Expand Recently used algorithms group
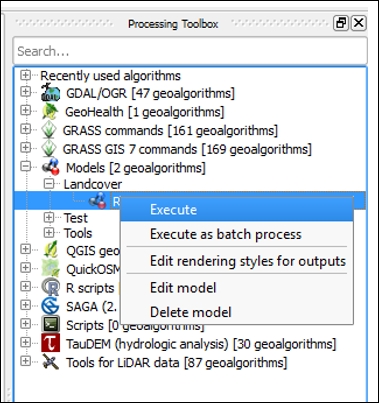Image resolution: width=379 pixels, height=403 pixels. coord(25,75)
